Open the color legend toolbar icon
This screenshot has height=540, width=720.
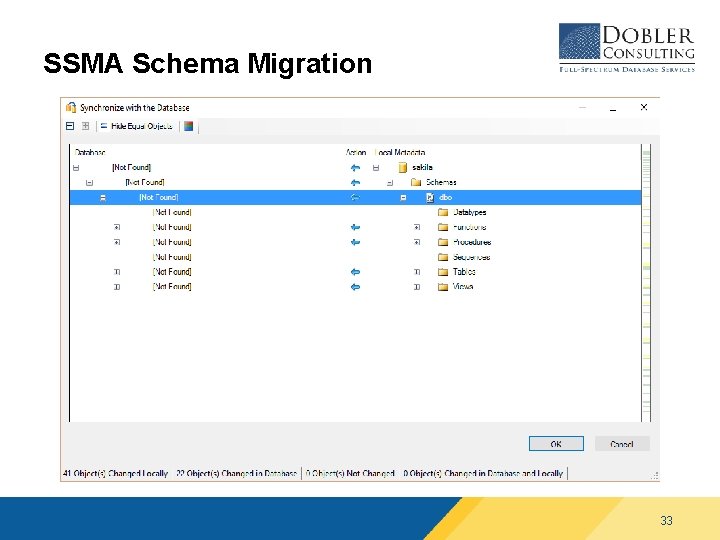(188, 126)
